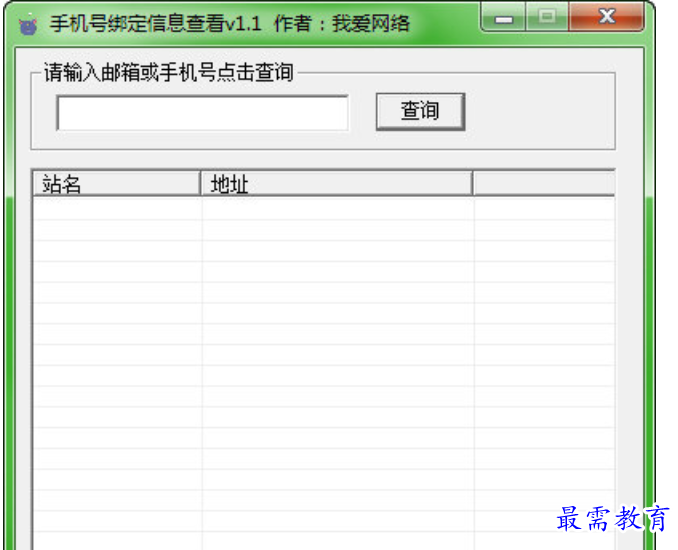Click the empty third column header
This screenshot has width=678, height=550.
pos(544,184)
